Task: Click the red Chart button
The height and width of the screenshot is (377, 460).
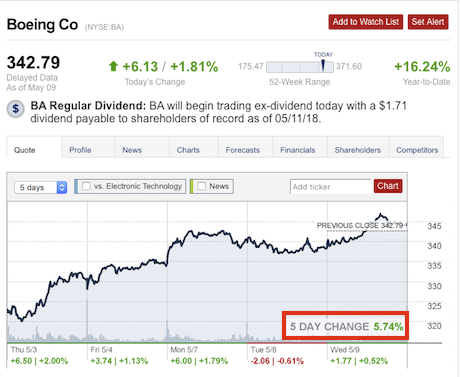Action: click(x=388, y=186)
